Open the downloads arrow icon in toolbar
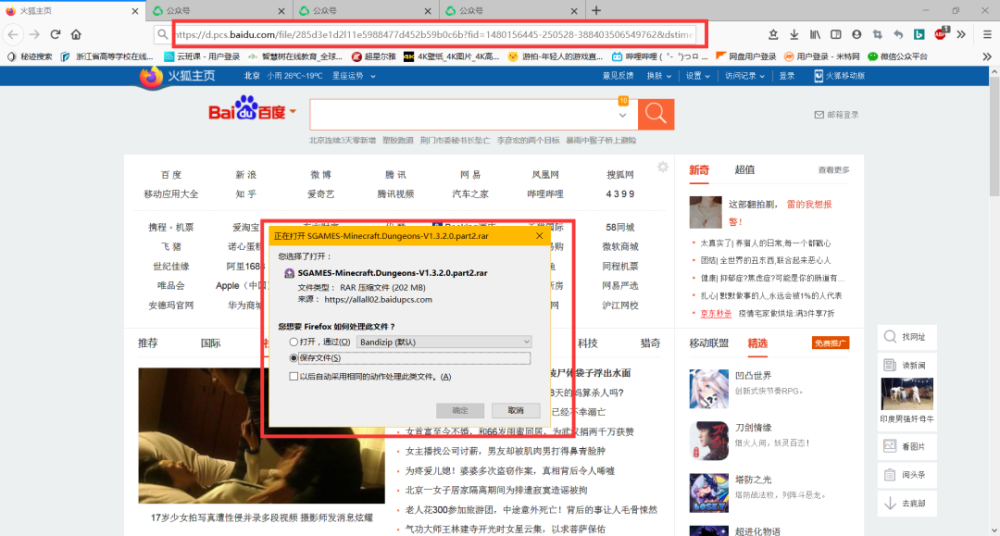Viewport: 1000px width, 536px height. point(794,34)
